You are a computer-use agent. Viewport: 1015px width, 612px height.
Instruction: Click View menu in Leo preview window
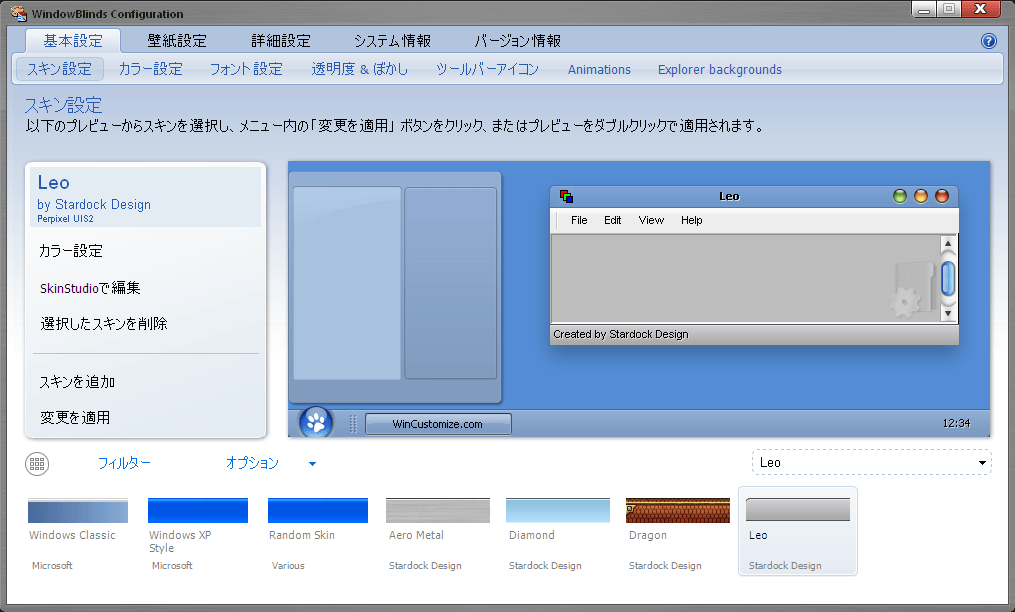tap(651, 220)
